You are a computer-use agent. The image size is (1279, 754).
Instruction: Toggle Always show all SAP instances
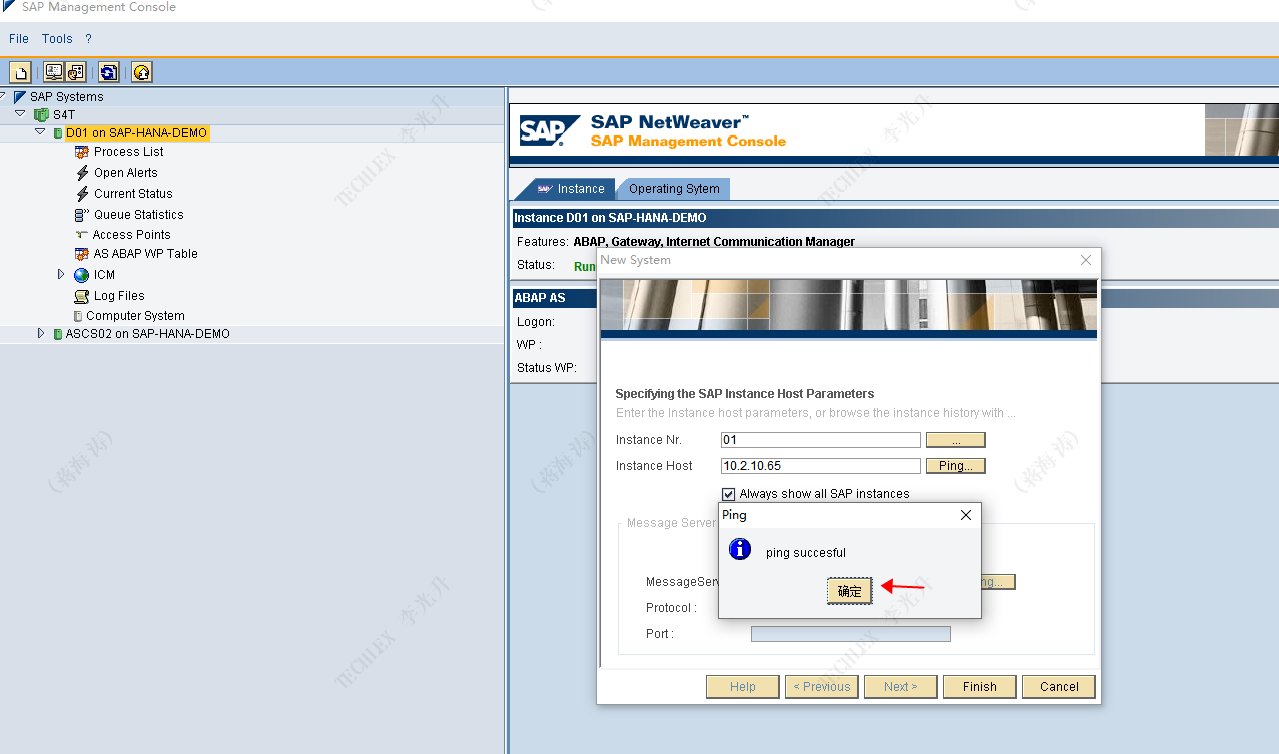tap(729, 494)
